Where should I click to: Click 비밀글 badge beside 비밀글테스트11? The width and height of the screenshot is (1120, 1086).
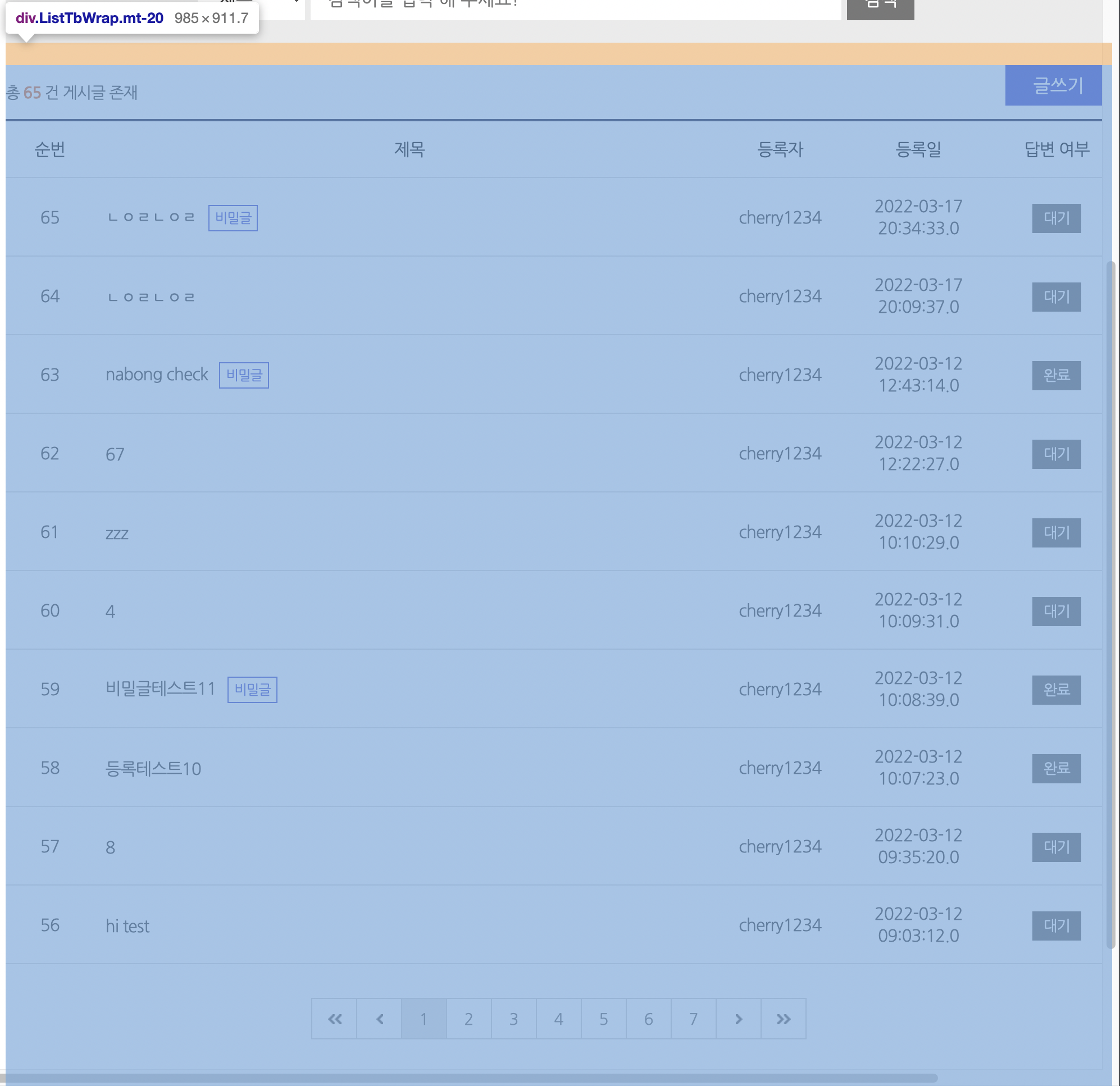coord(252,690)
